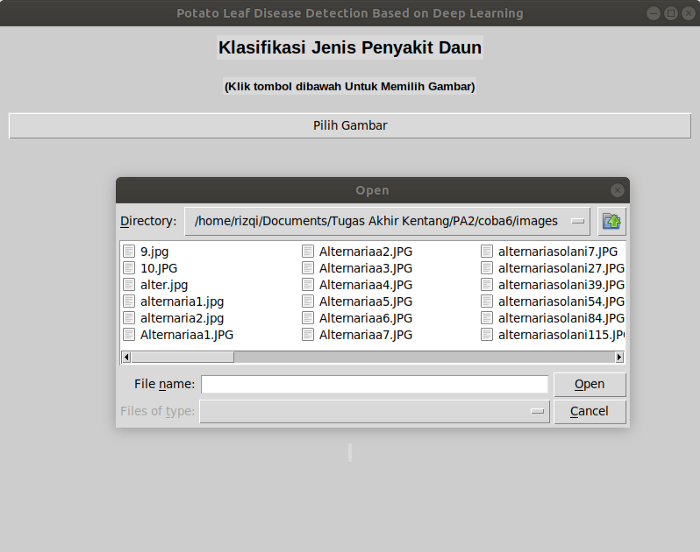Click file icon next to alternariasolani7.JPG

[487, 252]
